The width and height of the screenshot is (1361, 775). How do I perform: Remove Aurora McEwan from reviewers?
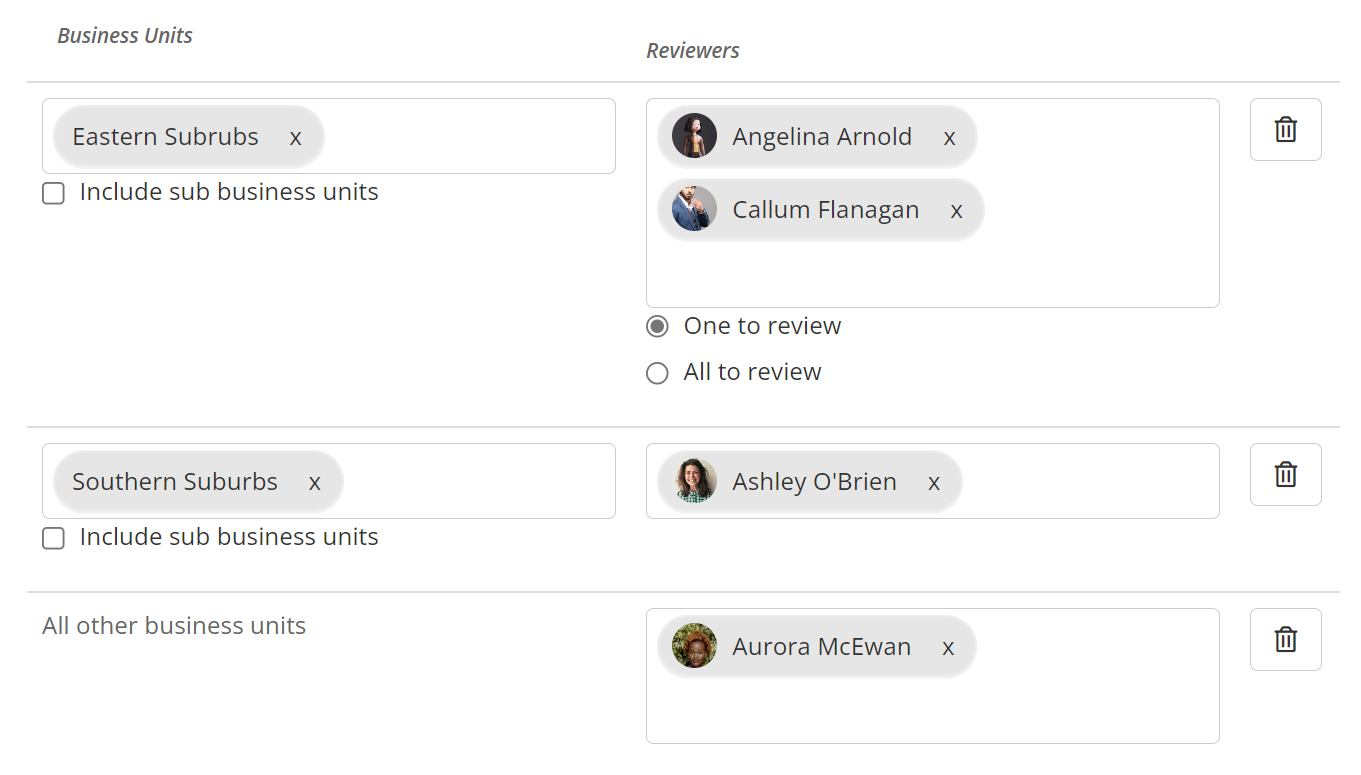(x=948, y=647)
